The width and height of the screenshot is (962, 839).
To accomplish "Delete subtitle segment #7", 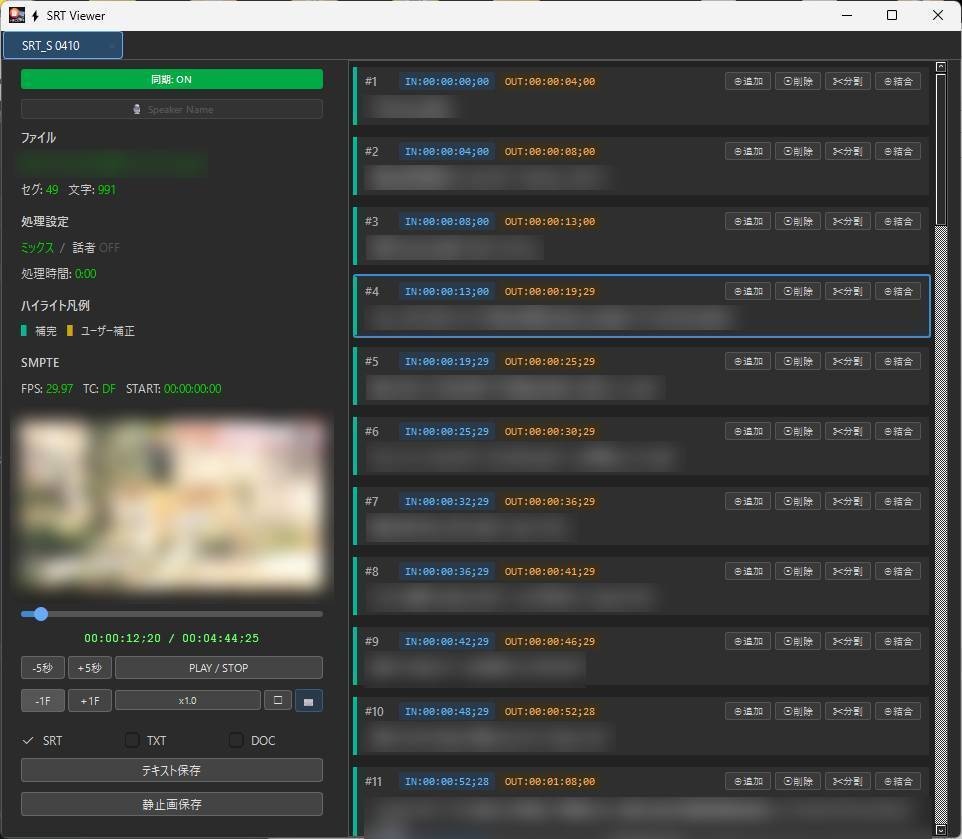I will click(x=798, y=501).
